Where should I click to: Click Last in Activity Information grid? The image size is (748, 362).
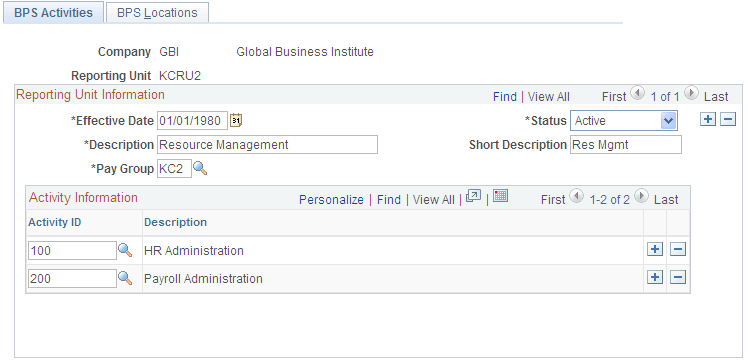(666, 200)
